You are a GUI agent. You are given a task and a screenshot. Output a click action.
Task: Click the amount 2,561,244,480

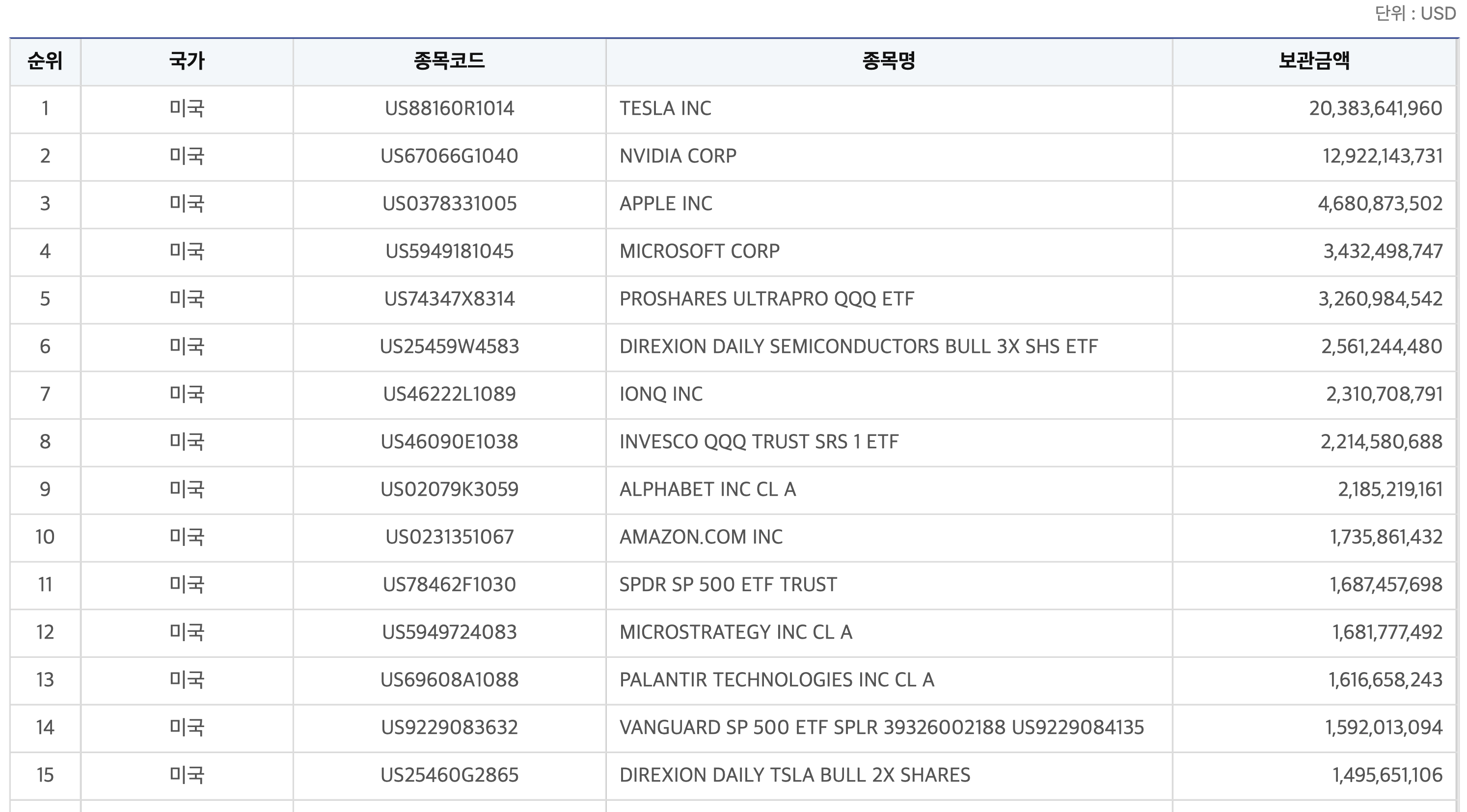(x=1382, y=346)
